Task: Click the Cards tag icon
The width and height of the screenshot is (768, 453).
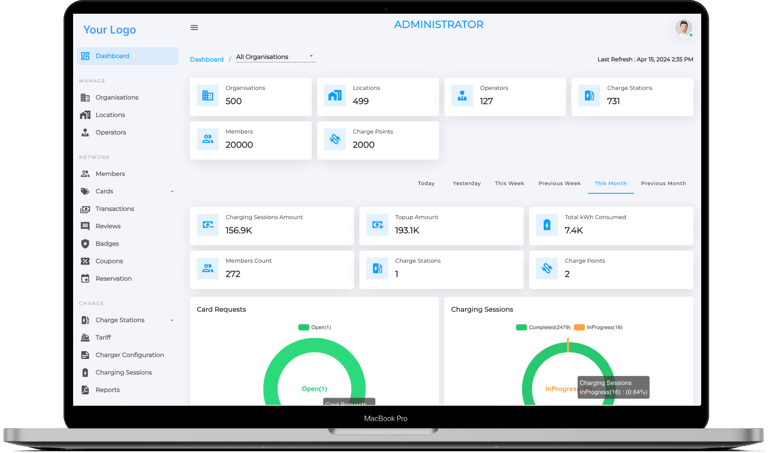Action: pyautogui.click(x=85, y=191)
